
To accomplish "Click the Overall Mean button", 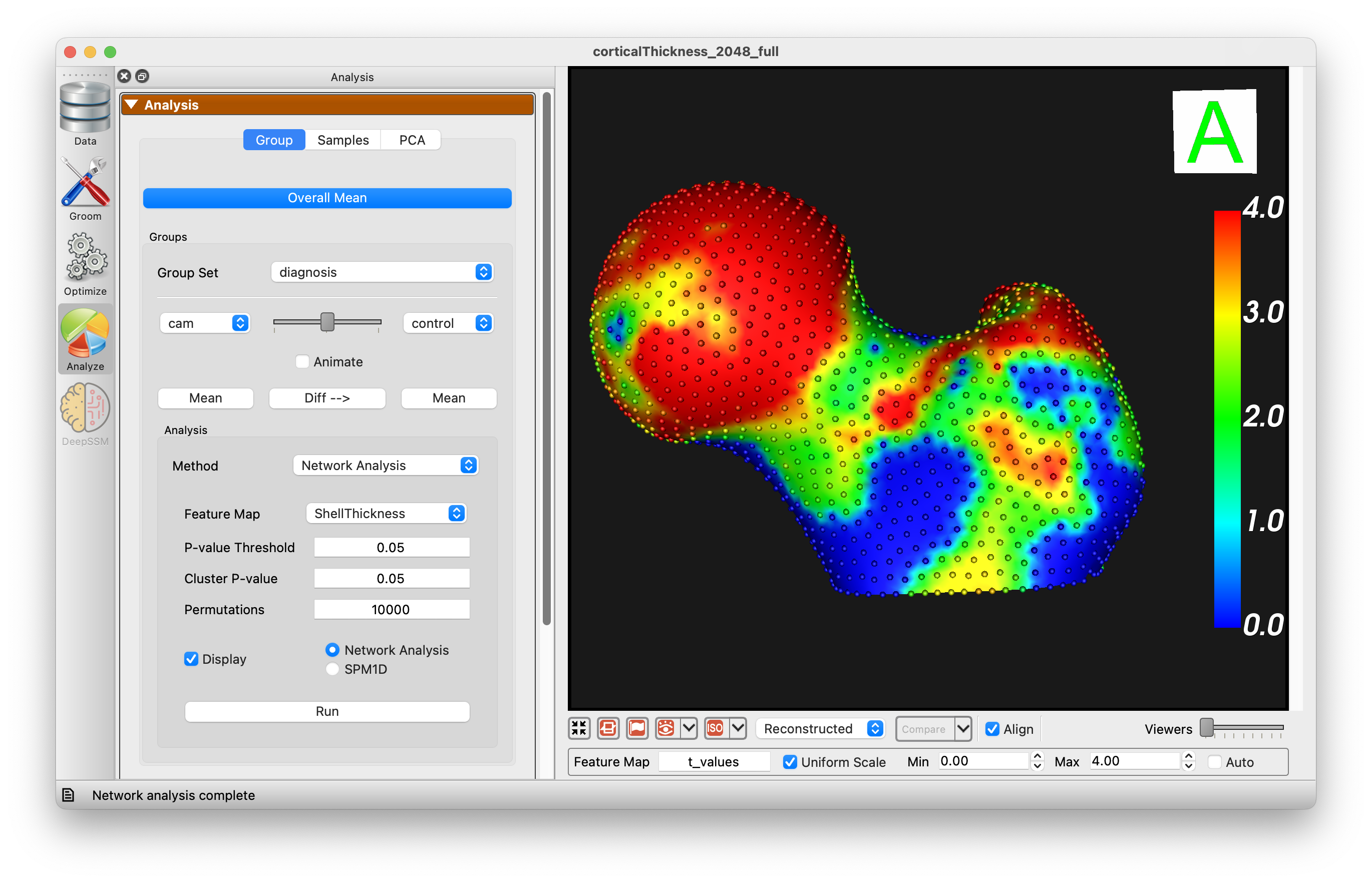I will coord(327,198).
